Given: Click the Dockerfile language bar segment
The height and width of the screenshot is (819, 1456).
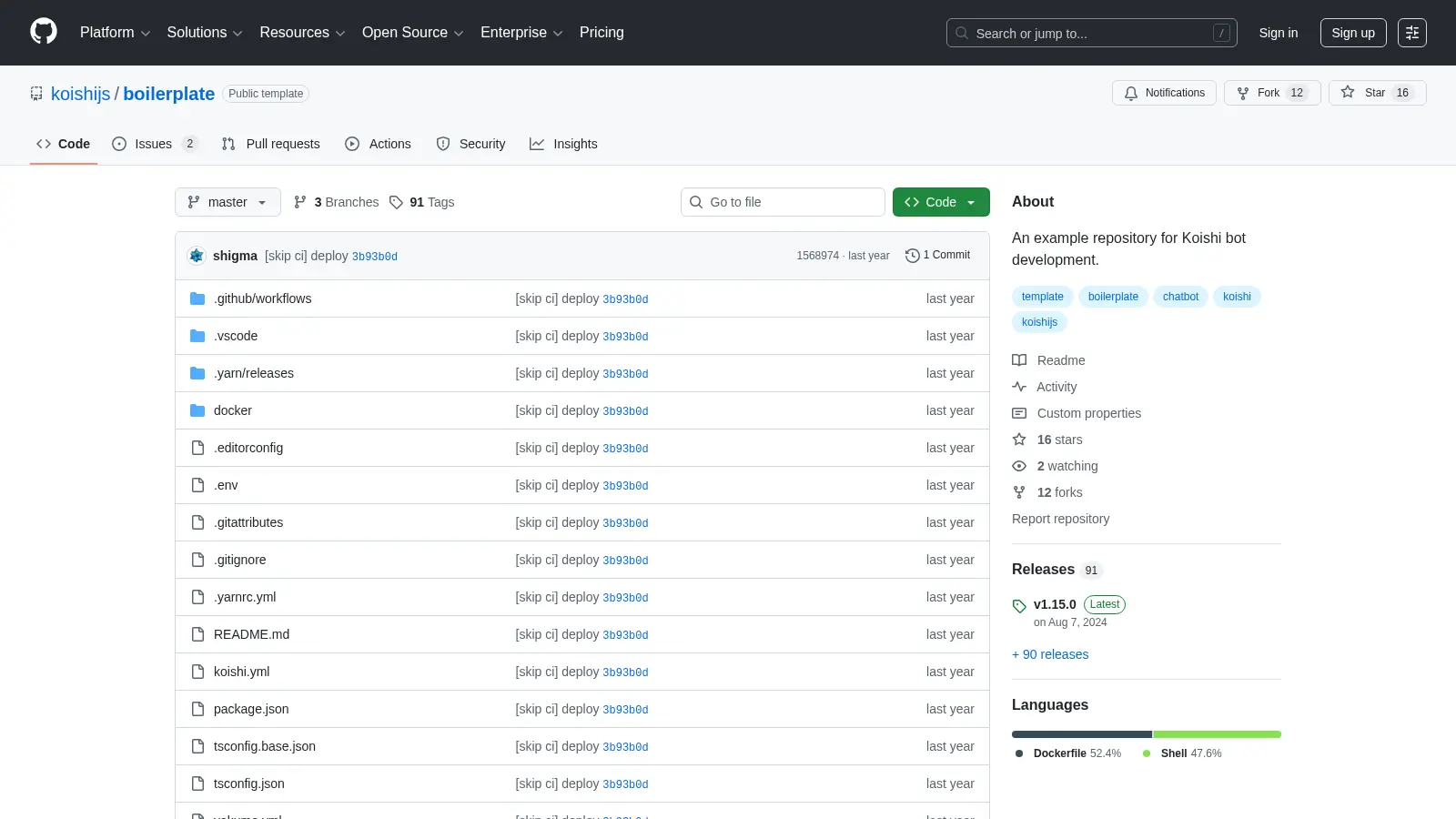Looking at the screenshot, I should [1082, 734].
